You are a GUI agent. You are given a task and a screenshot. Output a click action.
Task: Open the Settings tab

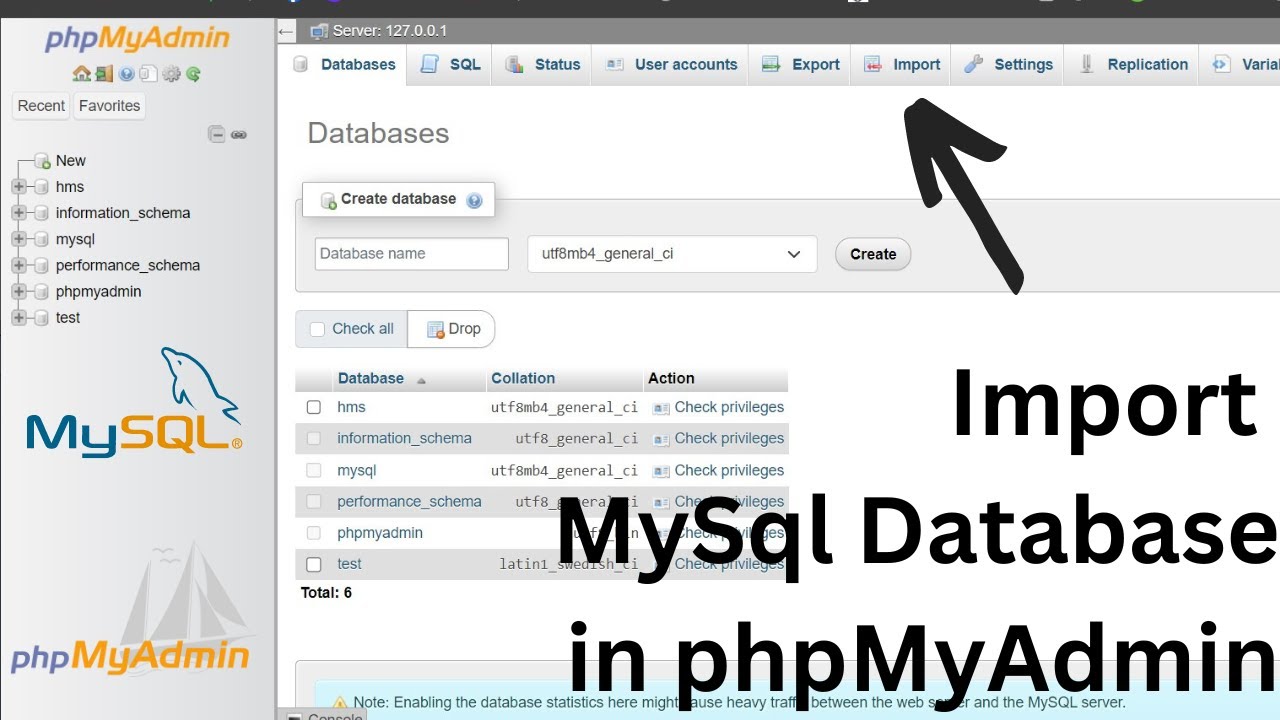coord(1008,65)
